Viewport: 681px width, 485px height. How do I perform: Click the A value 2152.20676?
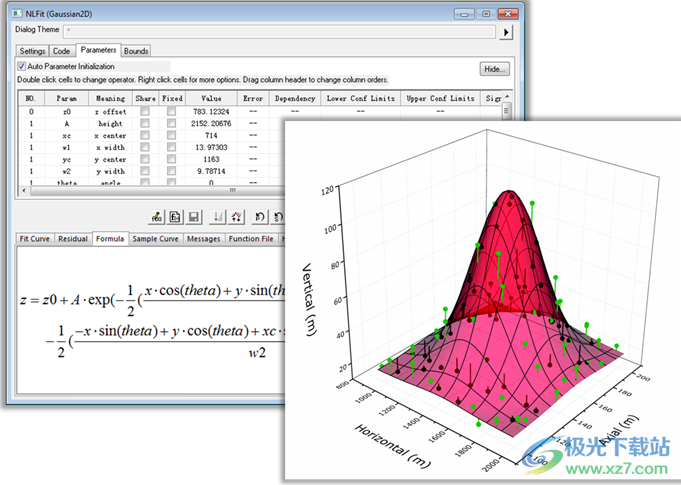[211, 124]
